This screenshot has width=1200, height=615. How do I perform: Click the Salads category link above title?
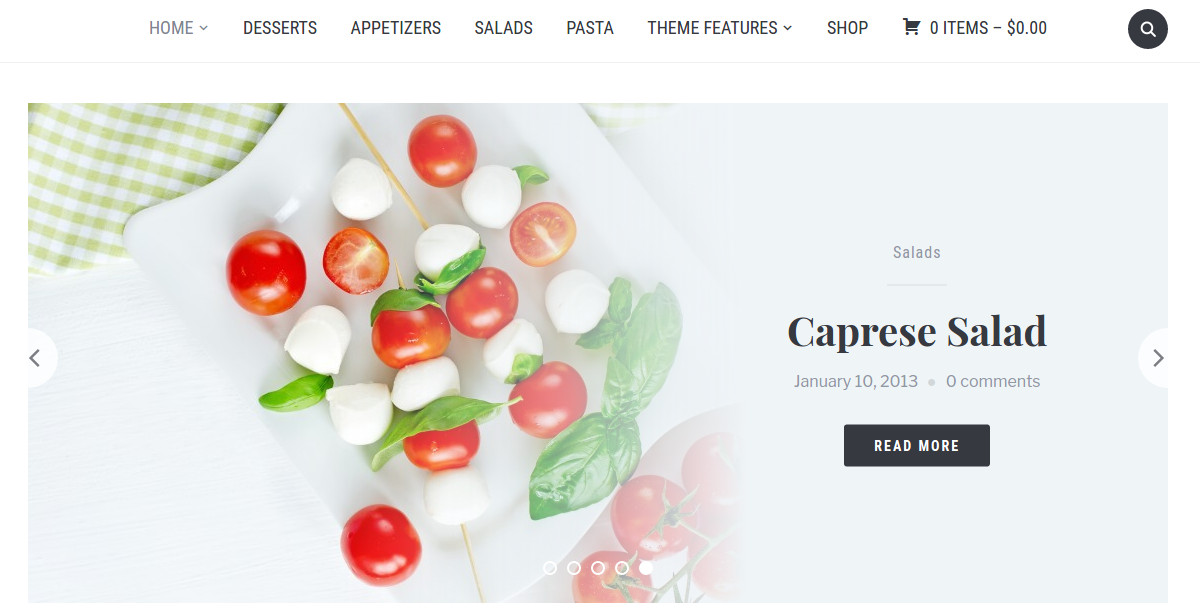(917, 253)
